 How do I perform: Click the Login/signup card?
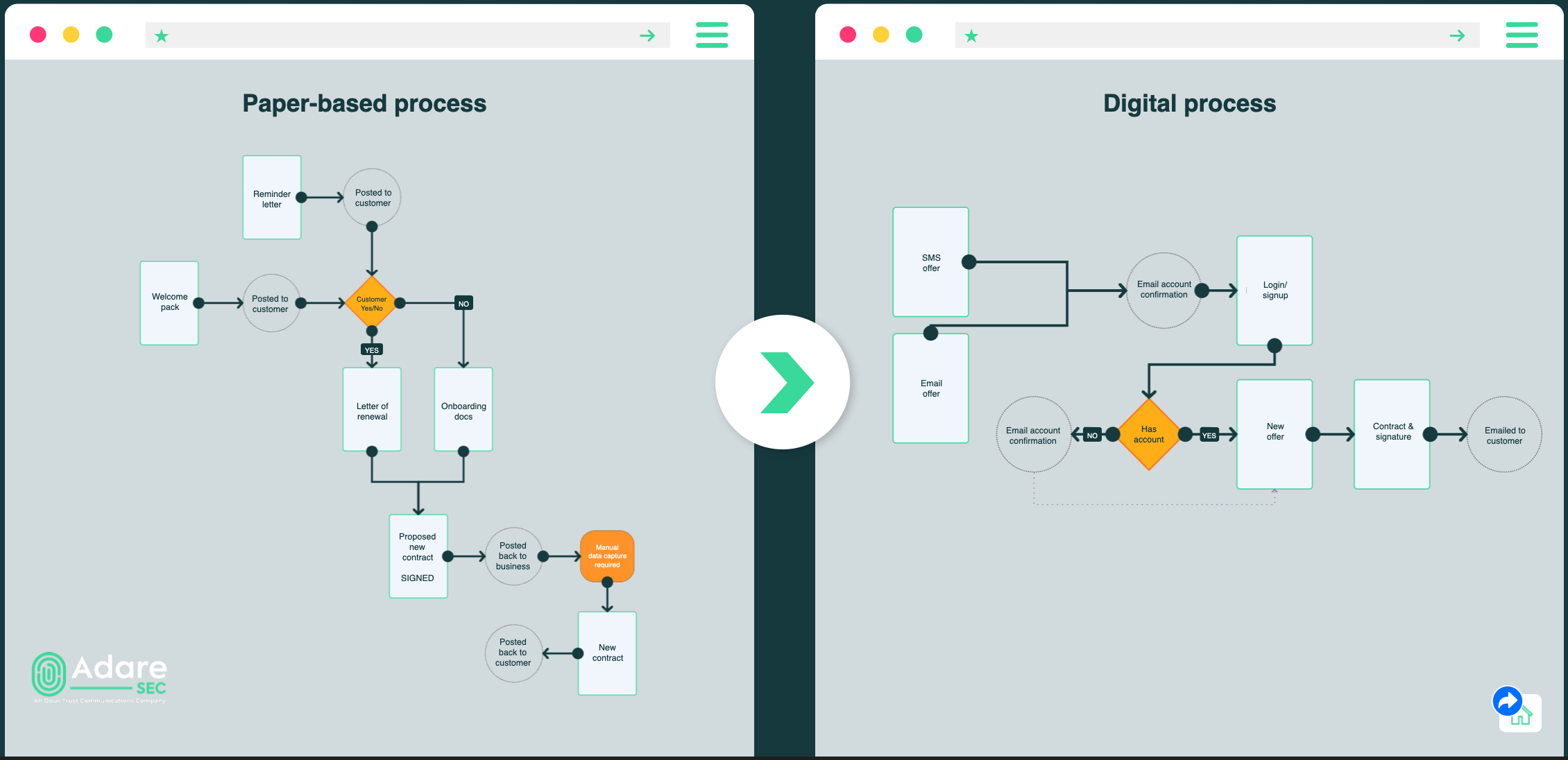click(1275, 290)
